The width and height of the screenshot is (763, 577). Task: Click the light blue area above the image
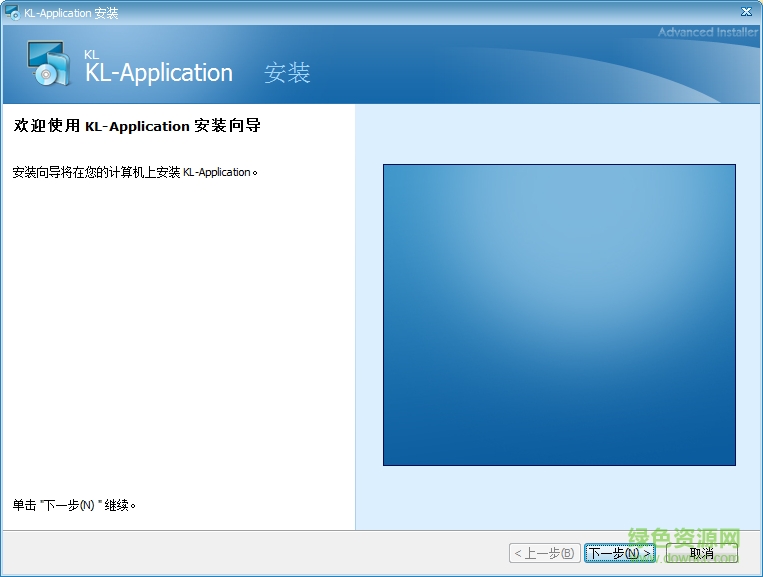coord(558,135)
